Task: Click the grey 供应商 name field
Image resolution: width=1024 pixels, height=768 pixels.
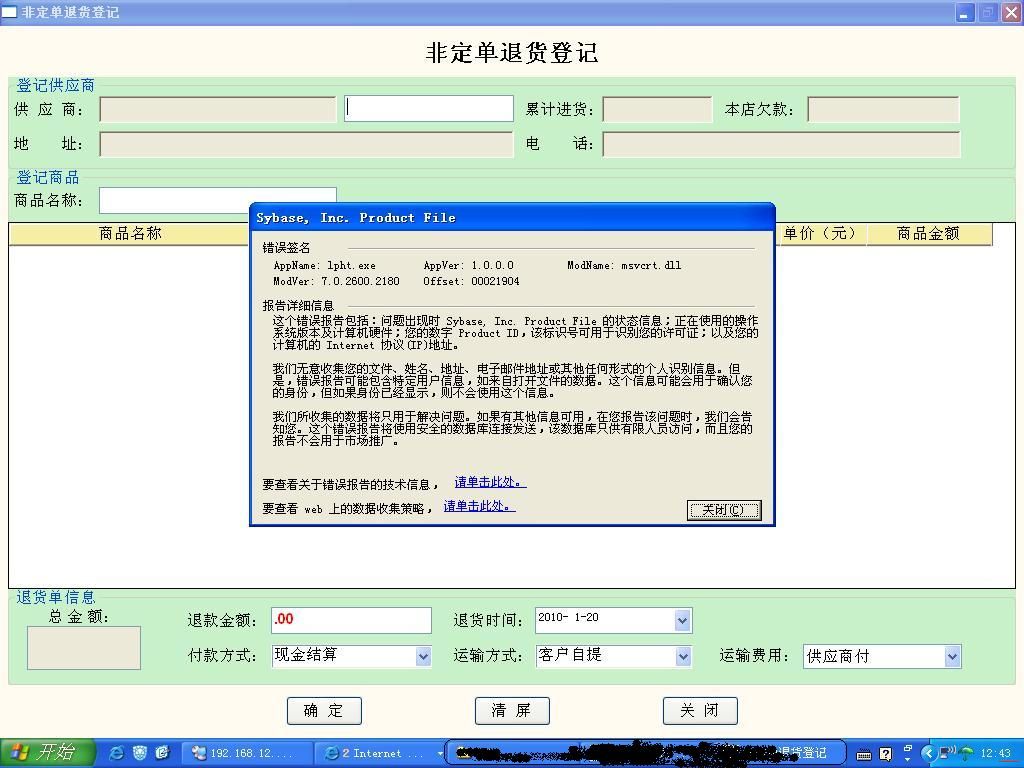Action: click(217, 109)
